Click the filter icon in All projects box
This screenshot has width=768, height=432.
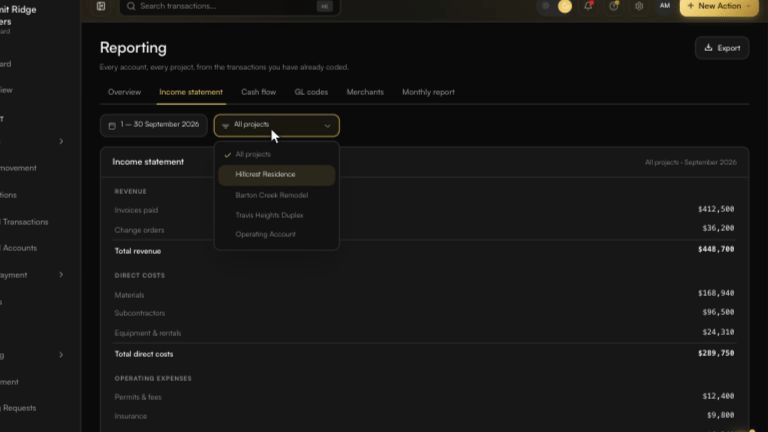[x=225, y=126]
